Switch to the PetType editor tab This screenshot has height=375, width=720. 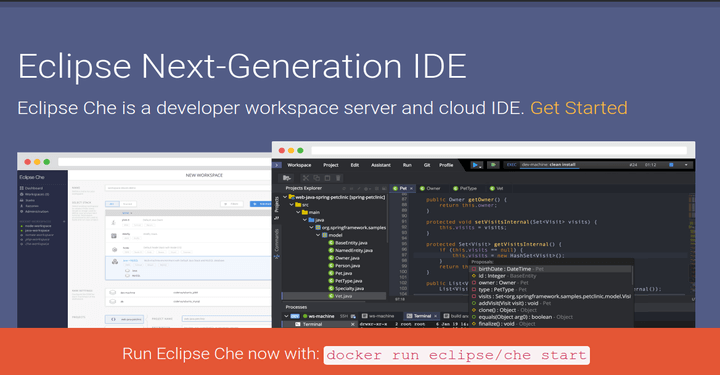(465, 188)
